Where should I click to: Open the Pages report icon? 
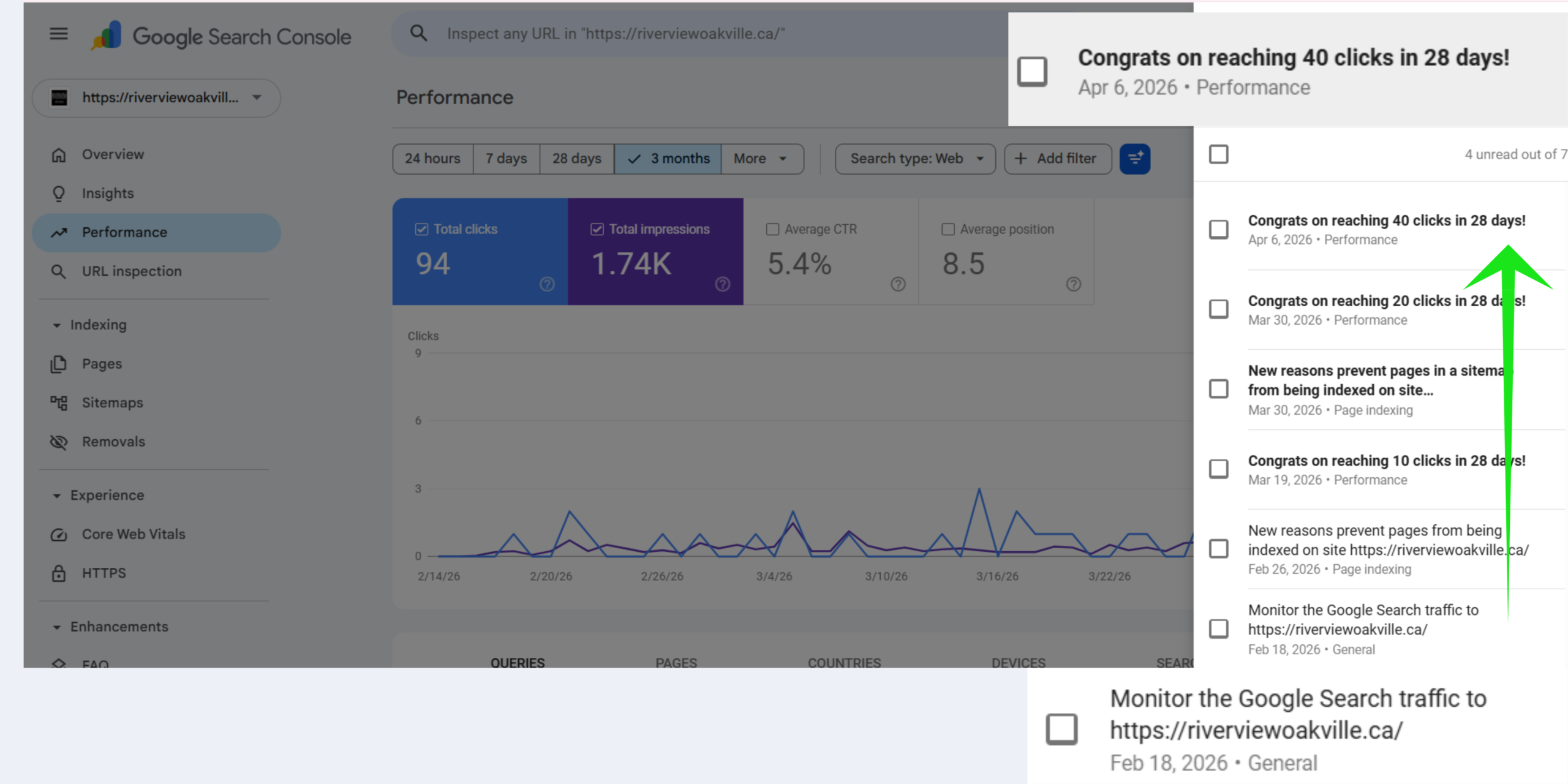[x=59, y=364]
